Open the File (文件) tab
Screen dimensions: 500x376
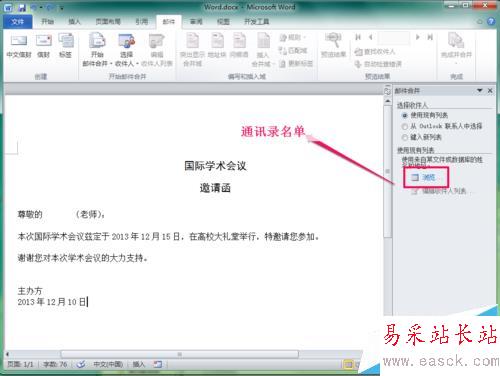point(17,22)
